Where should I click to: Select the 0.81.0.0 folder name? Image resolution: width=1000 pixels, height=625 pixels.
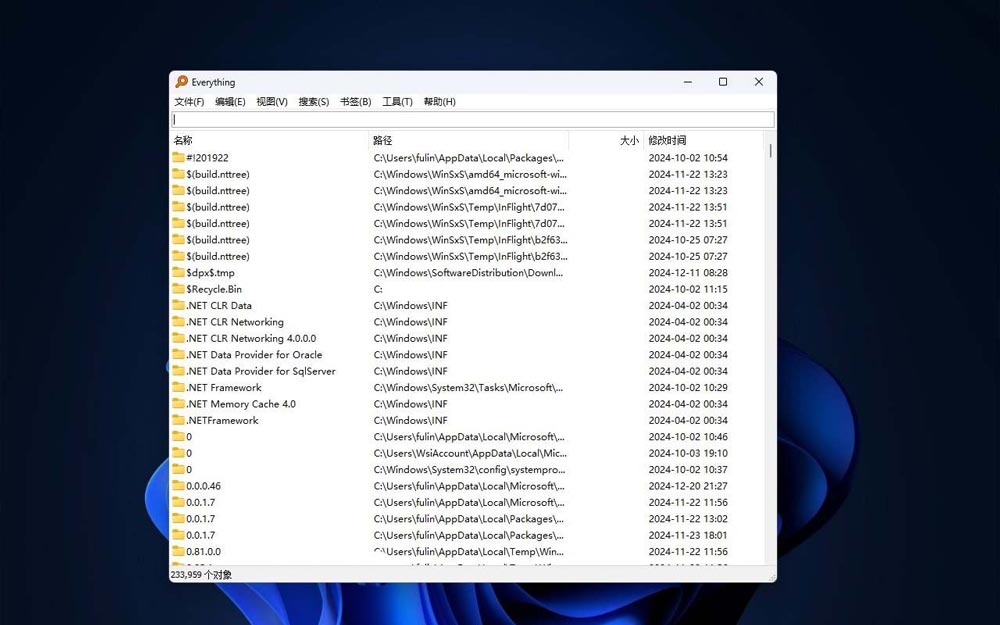pos(203,552)
